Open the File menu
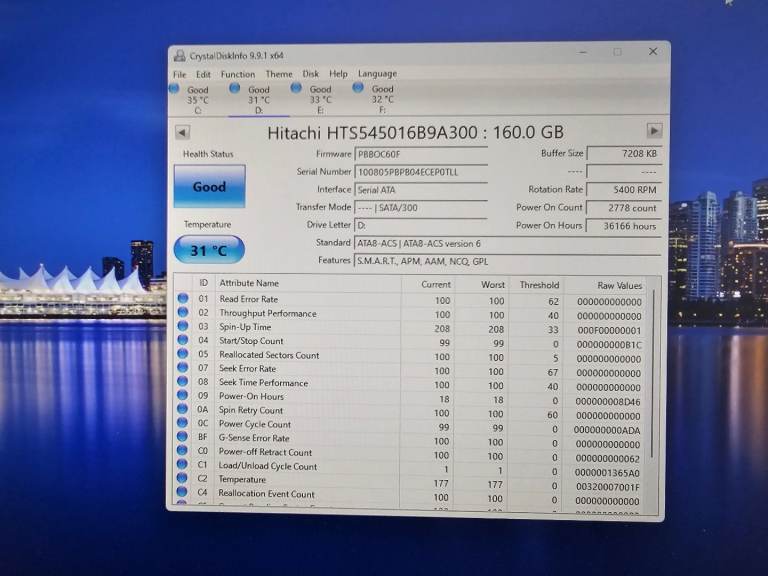 point(179,74)
